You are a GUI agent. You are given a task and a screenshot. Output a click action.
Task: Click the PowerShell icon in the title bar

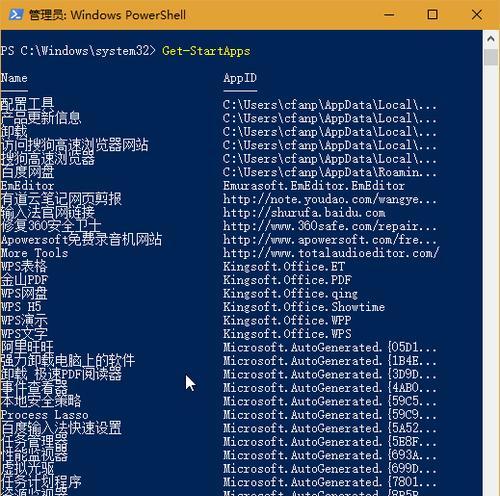pos(16,15)
